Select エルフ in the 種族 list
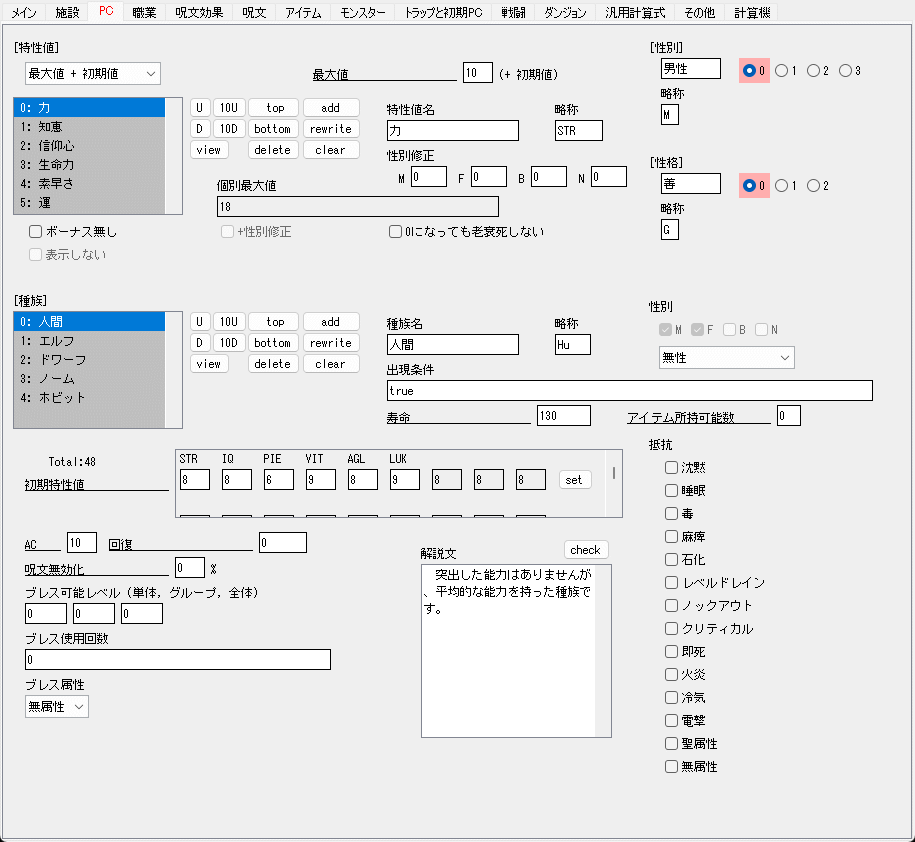Image resolution: width=915 pixels, height=842 pixels. (89, 341)
